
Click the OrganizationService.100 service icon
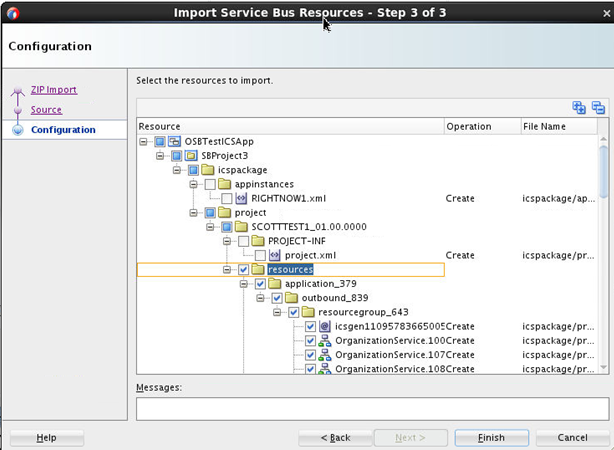click(325, 340)
